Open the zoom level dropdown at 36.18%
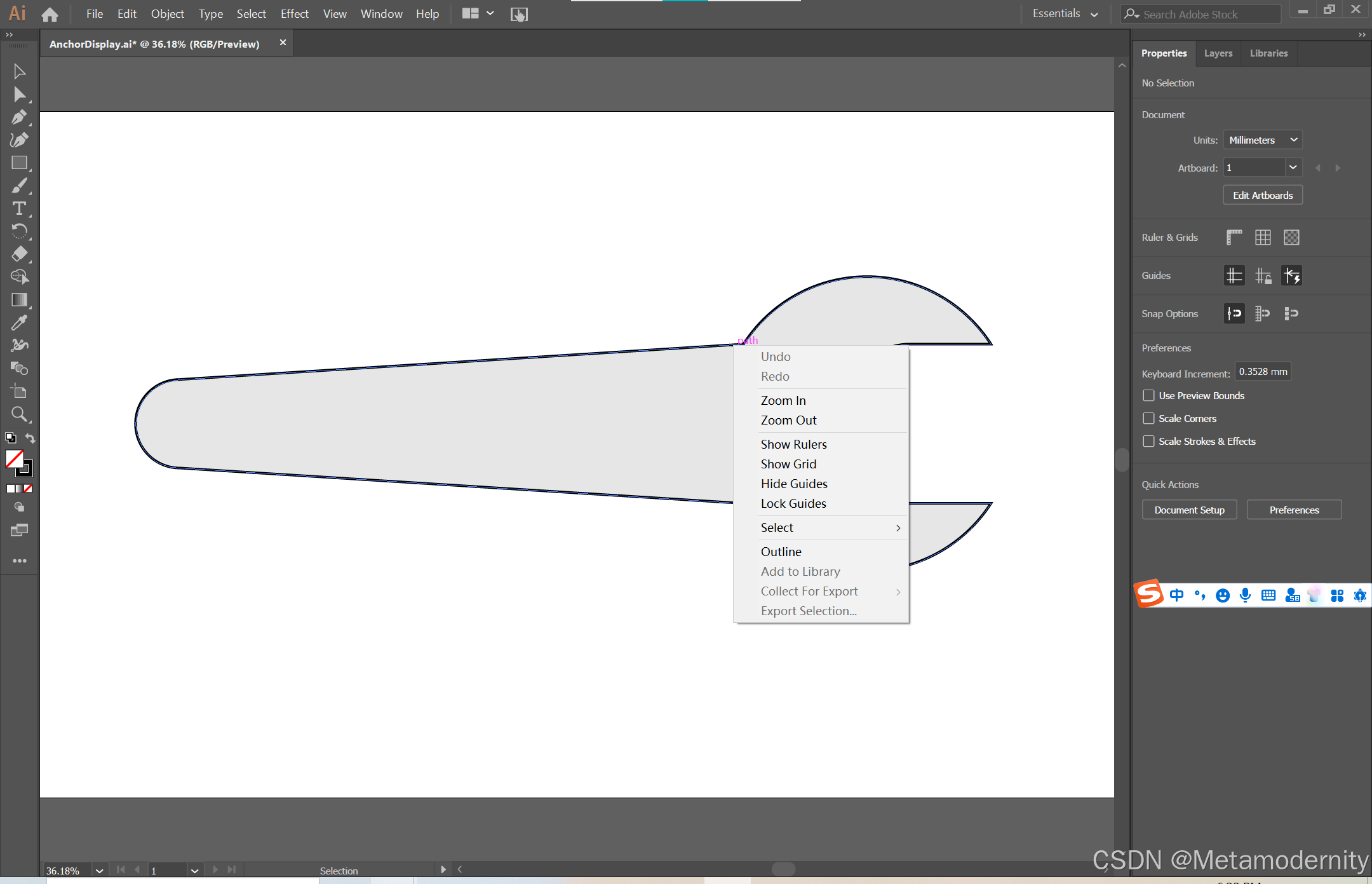1372x884 pixels. 99,871
